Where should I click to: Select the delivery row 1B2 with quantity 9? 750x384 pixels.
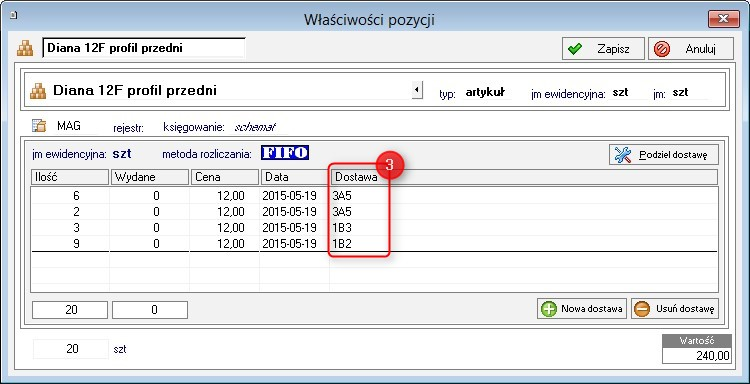click(x=374, y=244)
